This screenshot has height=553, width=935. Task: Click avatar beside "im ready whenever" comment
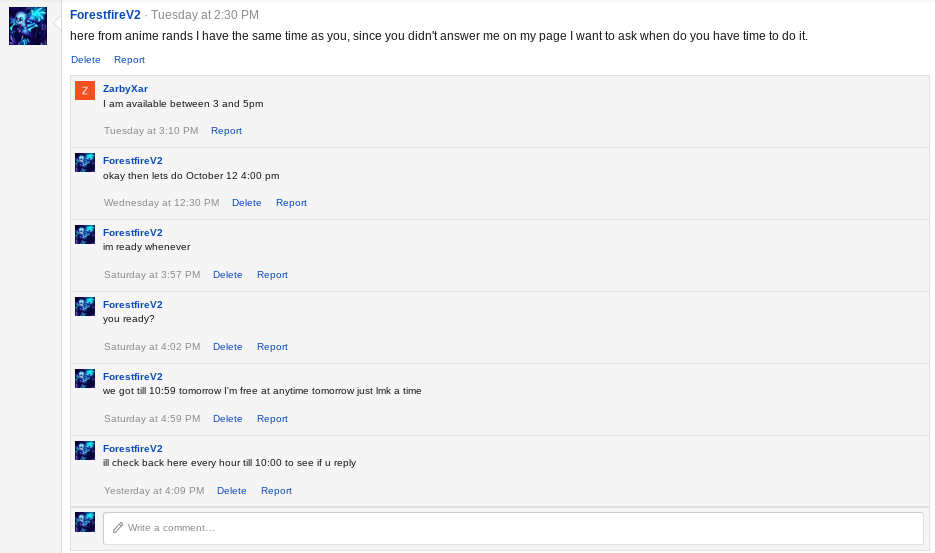[x=85, y=235]
